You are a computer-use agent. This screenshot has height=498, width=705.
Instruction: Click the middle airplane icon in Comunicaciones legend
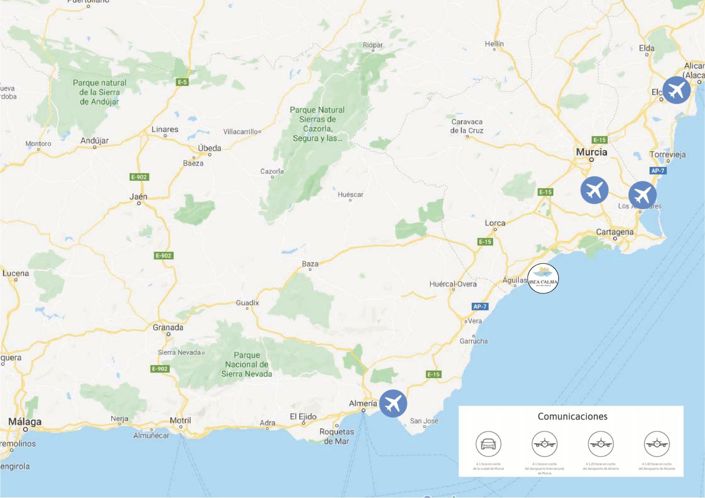601,444
